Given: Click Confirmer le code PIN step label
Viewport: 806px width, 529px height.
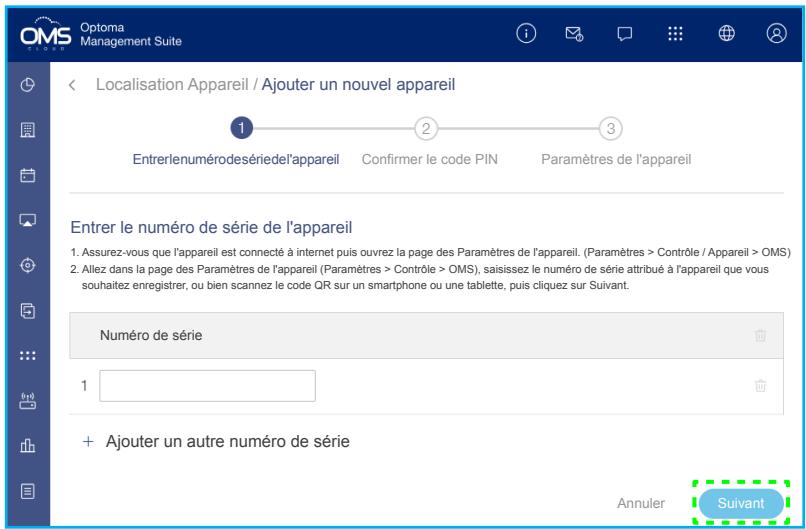Looking at the screenshot, I should 430,159.
